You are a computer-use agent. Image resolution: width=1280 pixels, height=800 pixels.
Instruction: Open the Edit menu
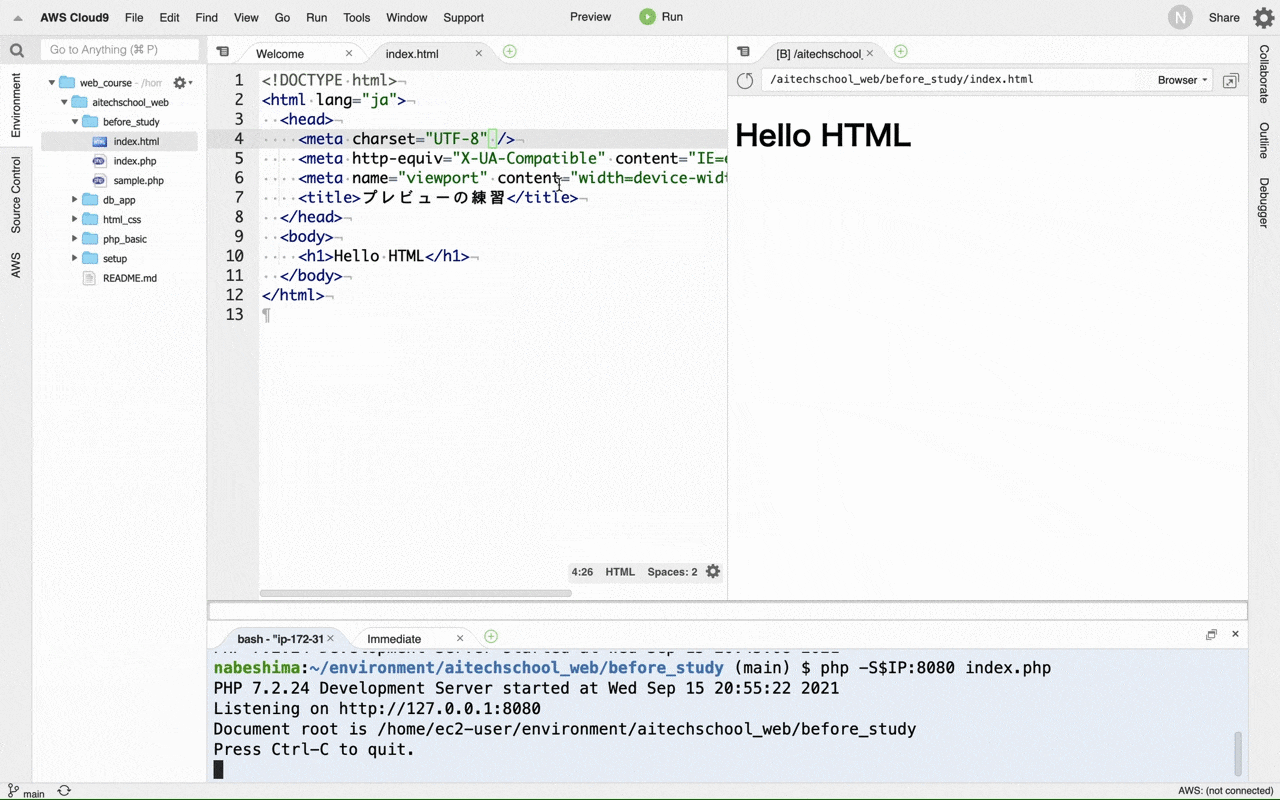[170, 18]
